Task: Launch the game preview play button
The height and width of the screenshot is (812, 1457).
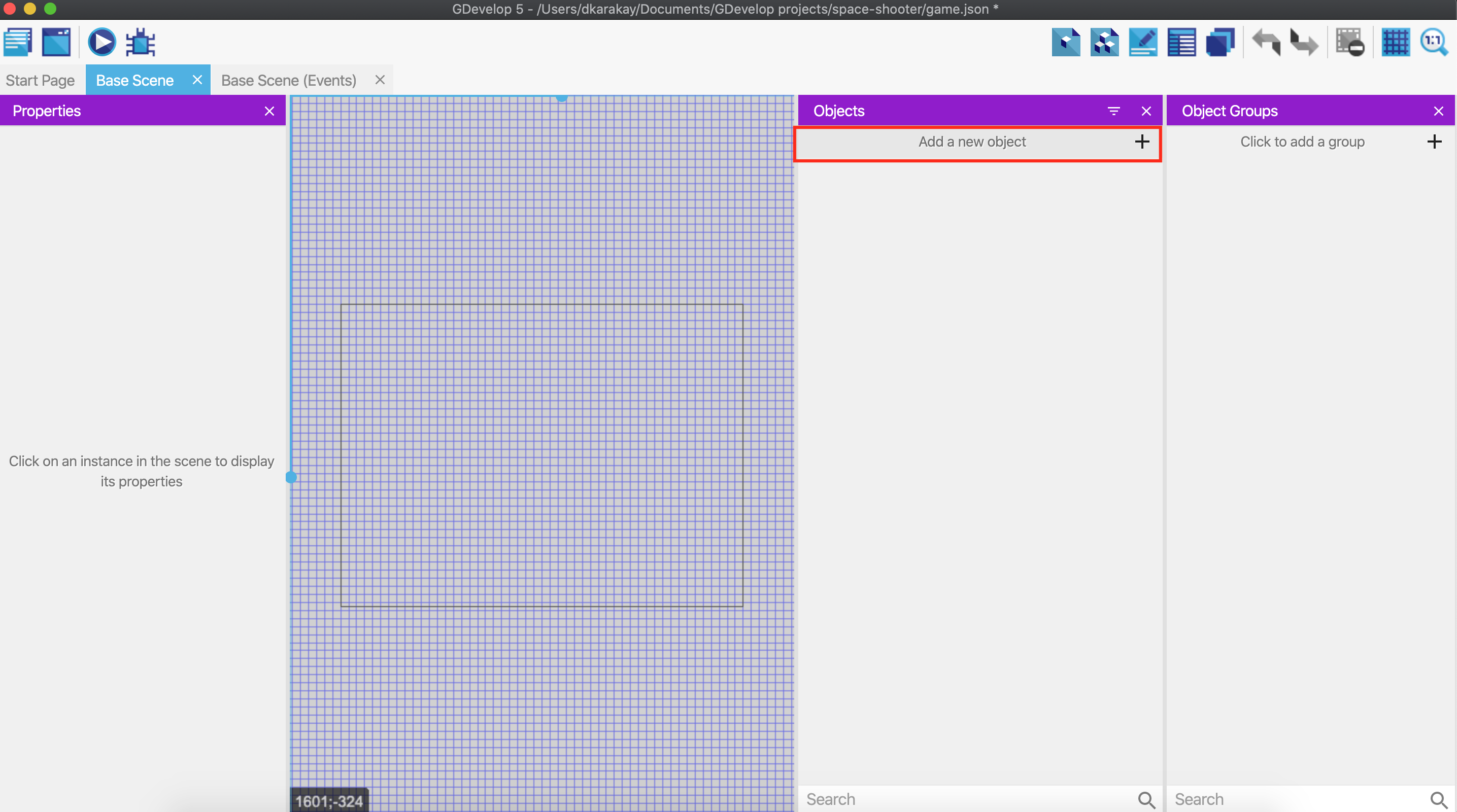Action: tap(102, 42)
